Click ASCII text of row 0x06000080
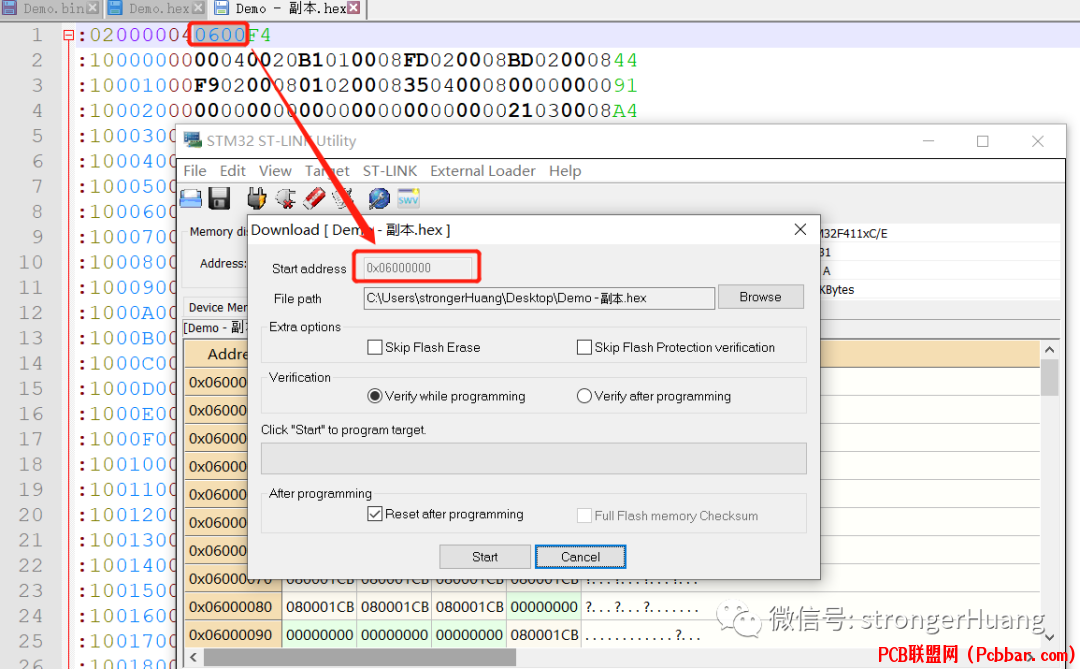 [x=642, y=607]
